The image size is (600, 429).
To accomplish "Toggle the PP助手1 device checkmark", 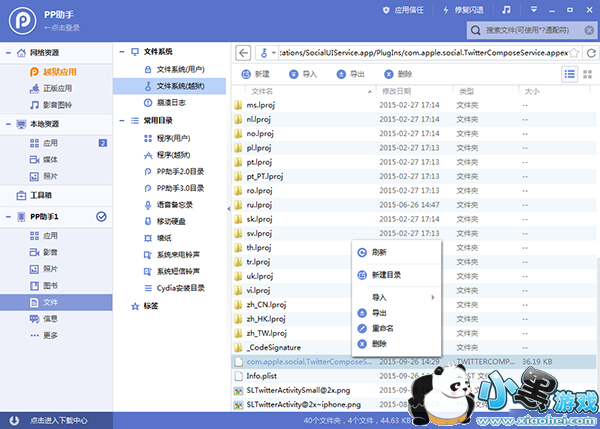I will click(x=101, y=217).
